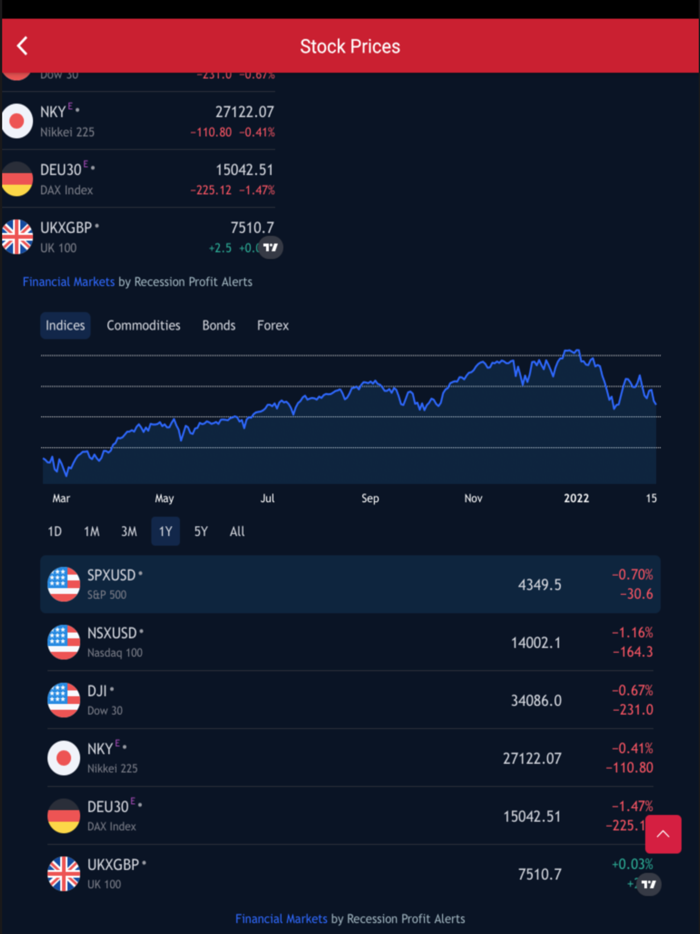Select the 1D time range
Image resolution: width=700 pixels, height=934 pixels.
pos(55,531)
